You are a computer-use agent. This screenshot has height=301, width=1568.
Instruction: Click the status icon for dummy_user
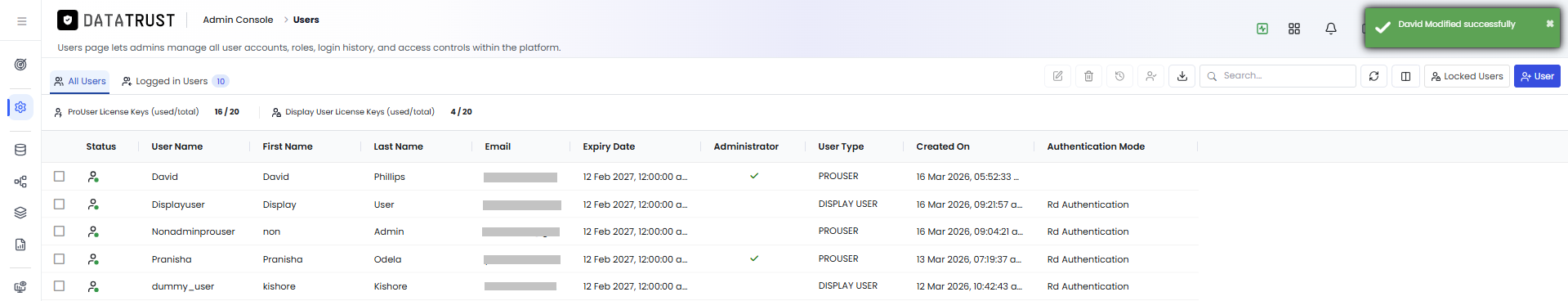(x=93, y=286)
